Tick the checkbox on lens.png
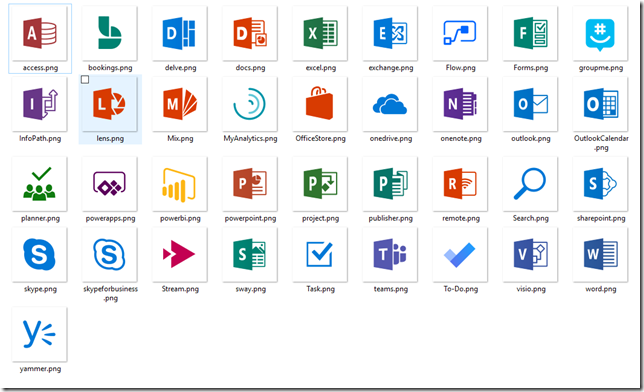 [85, 80]
